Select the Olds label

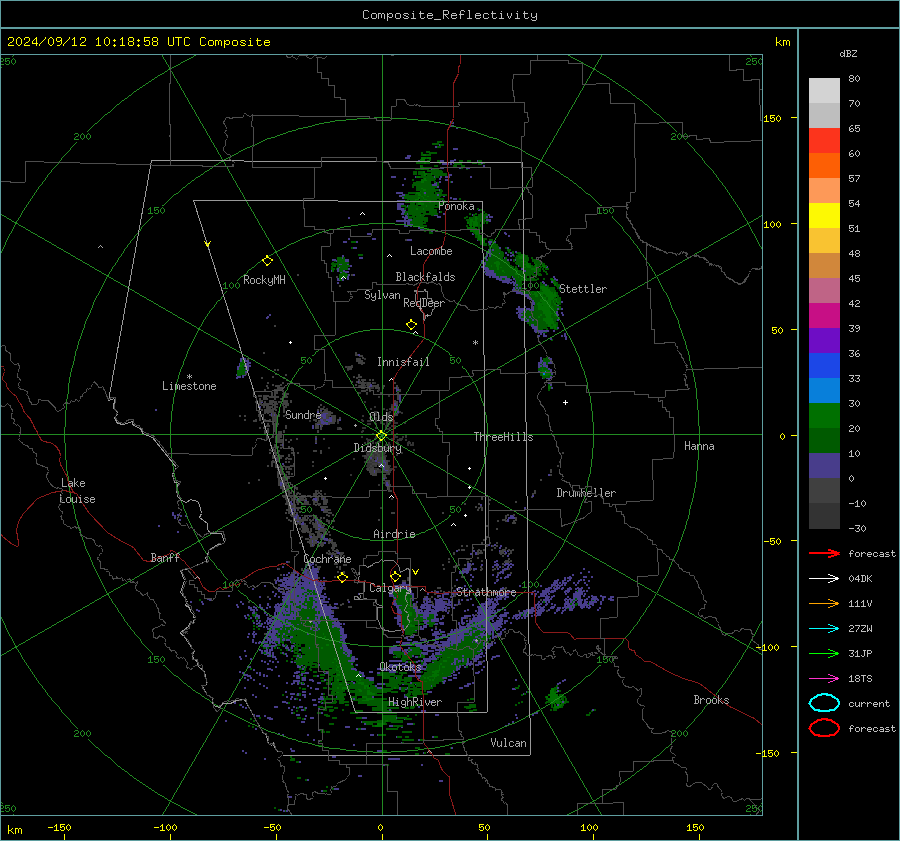click(x=381, y=416)
